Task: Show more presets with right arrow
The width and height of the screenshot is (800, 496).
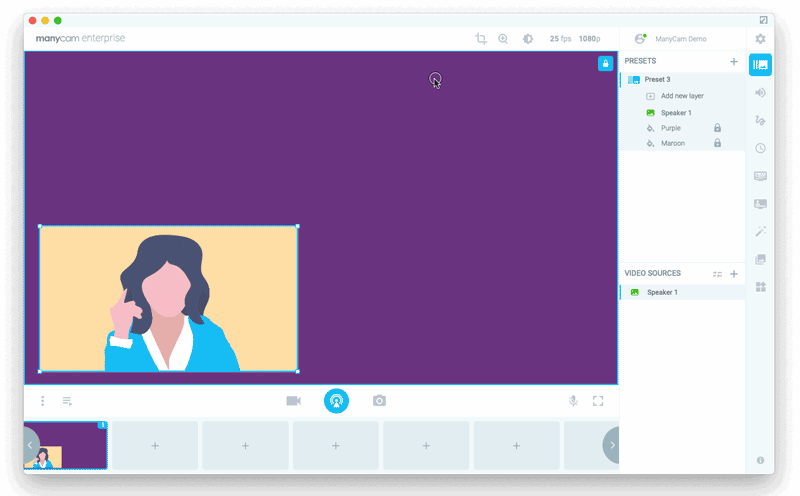Action: click(x=612, y=445)
